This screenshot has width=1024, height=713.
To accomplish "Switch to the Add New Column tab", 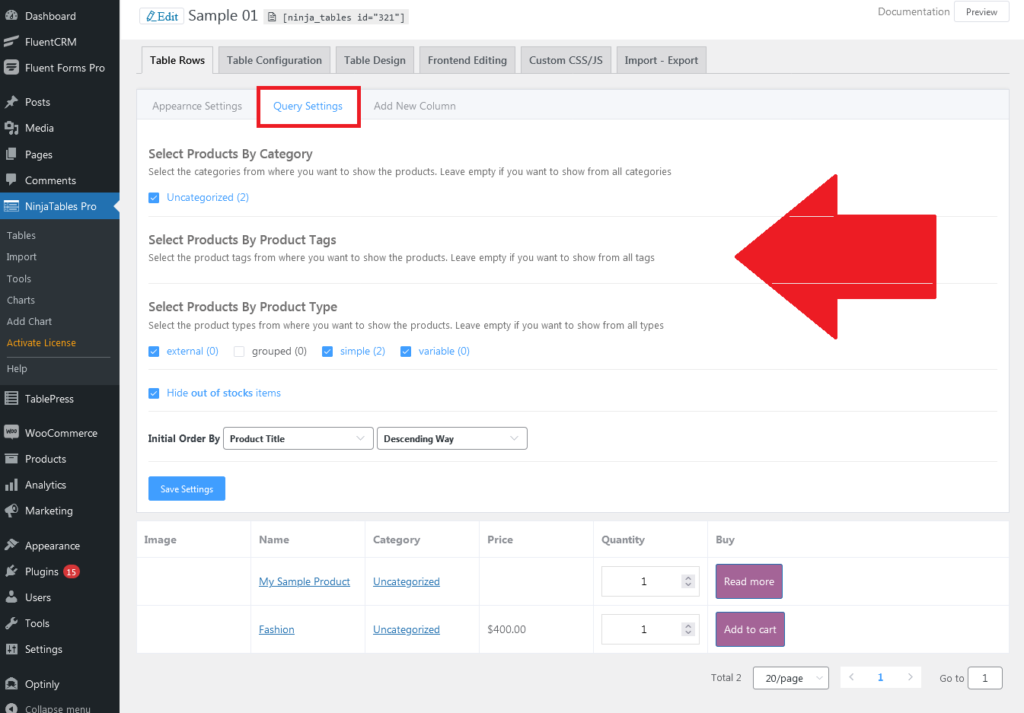I will [x=414, y=105].
